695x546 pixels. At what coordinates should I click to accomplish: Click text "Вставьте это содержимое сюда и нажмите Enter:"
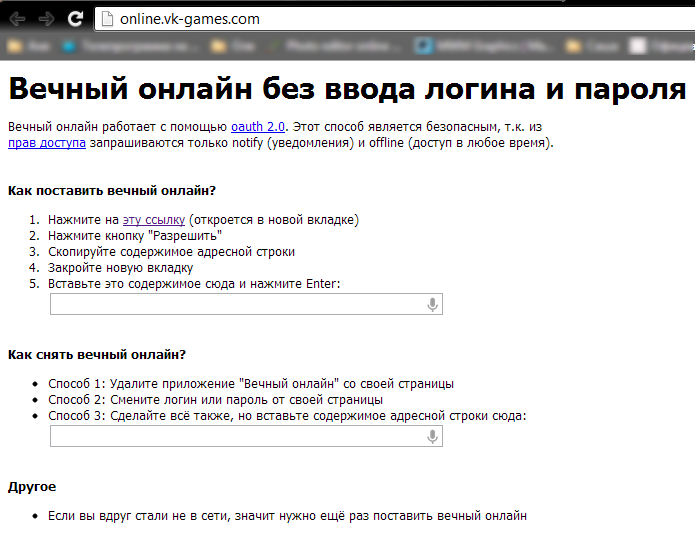point(194,284)
